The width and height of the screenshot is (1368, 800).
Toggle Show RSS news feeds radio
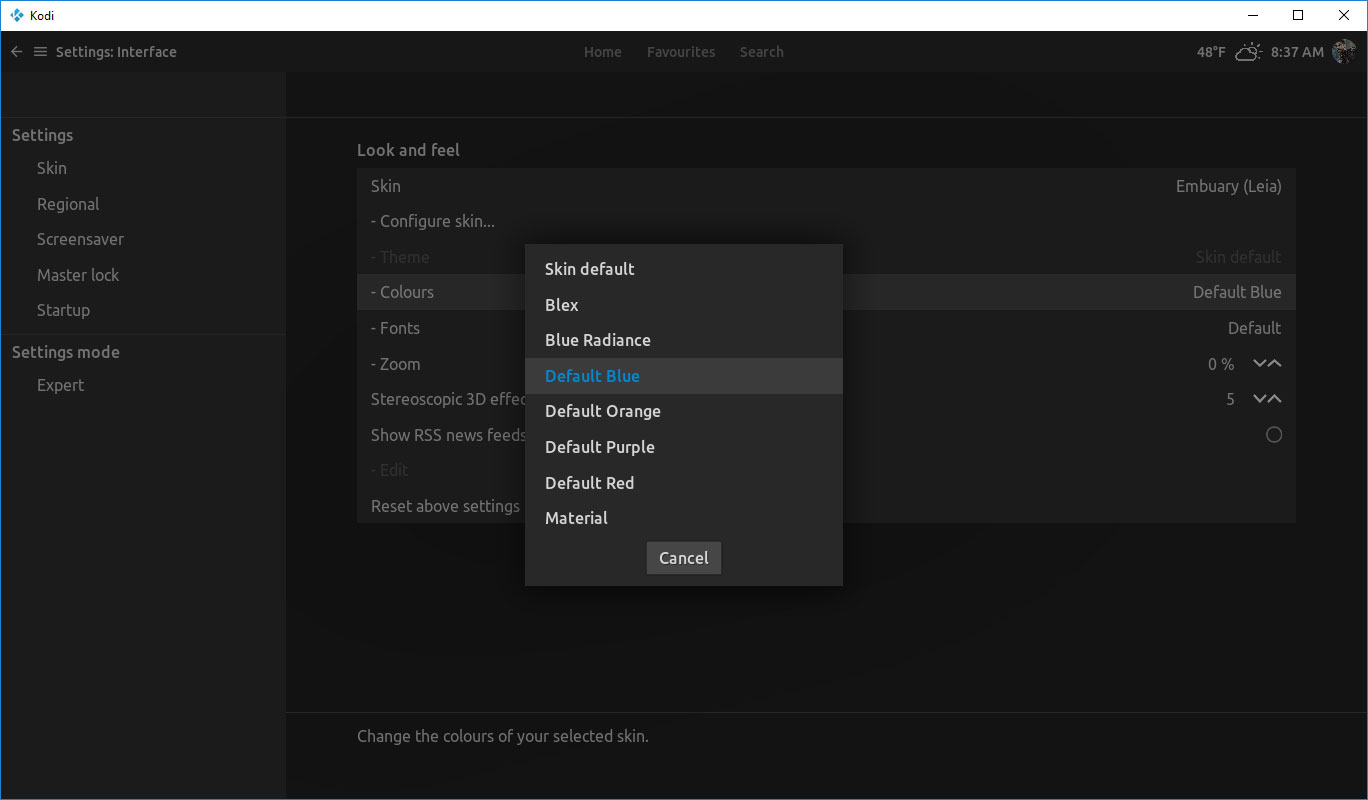[1274, 435]
